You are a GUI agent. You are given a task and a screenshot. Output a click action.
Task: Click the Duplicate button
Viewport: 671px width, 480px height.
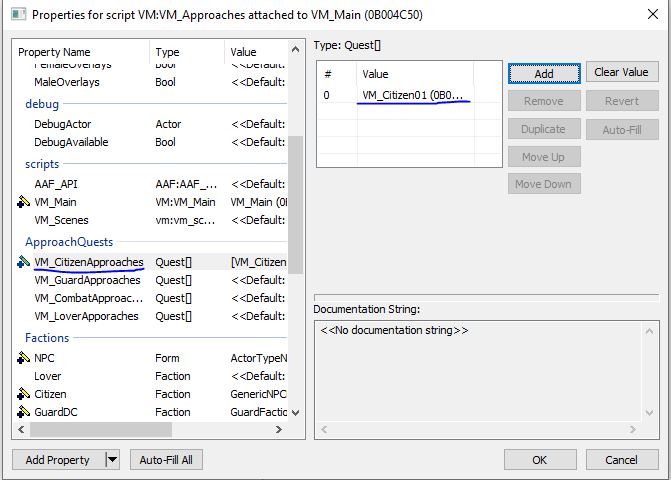[544, 129]
